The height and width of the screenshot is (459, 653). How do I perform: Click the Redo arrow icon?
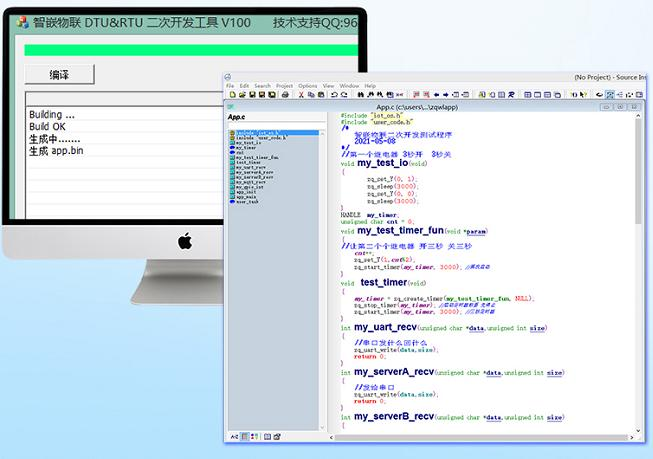[x=344, y=95]
